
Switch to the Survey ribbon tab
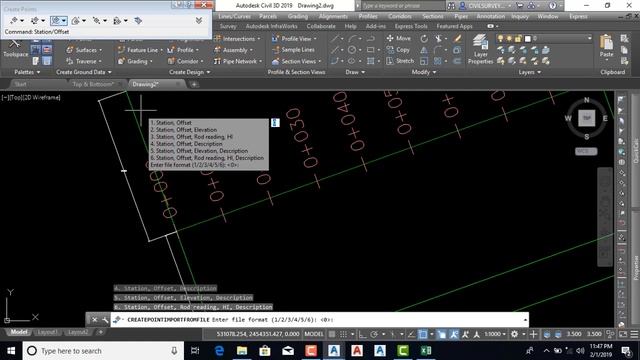point(228,26)
